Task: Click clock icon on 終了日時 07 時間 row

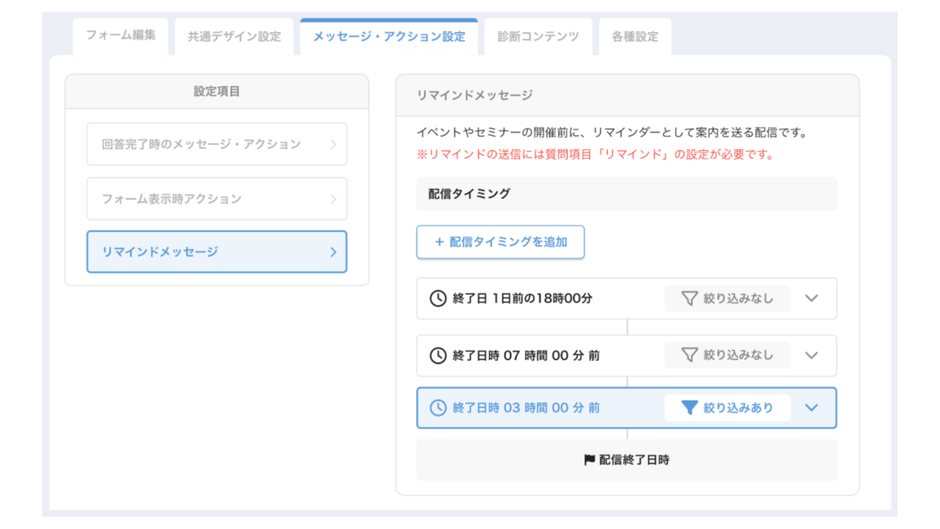Action: (437, 355)
